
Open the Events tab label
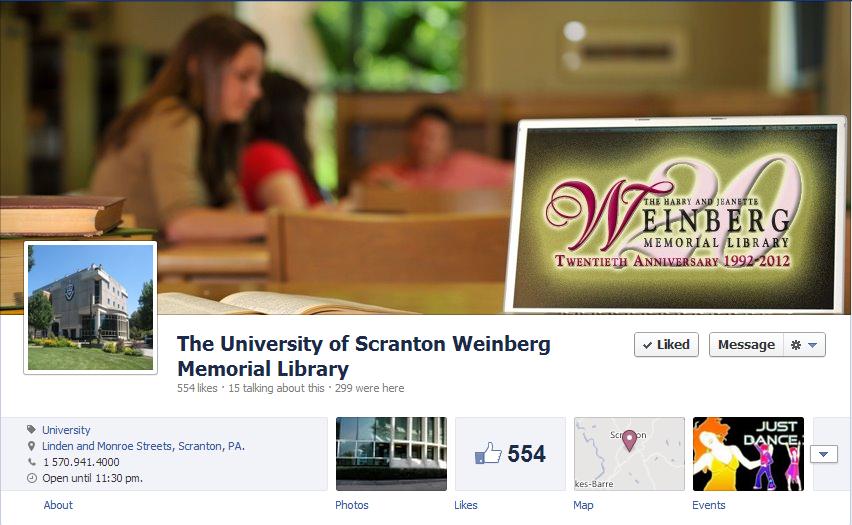click(x=709, y=505)
